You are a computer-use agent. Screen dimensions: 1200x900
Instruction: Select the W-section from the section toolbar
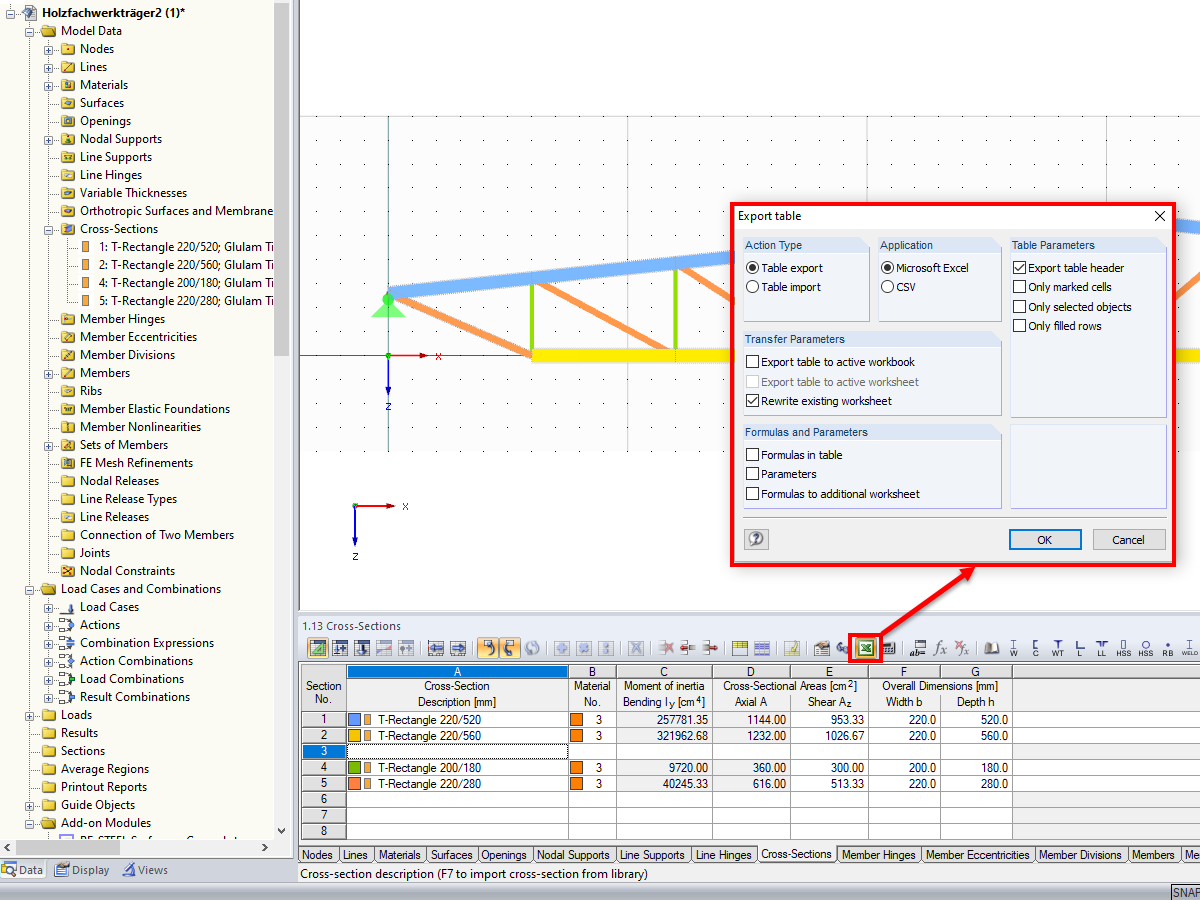(x=1013, y=648)
